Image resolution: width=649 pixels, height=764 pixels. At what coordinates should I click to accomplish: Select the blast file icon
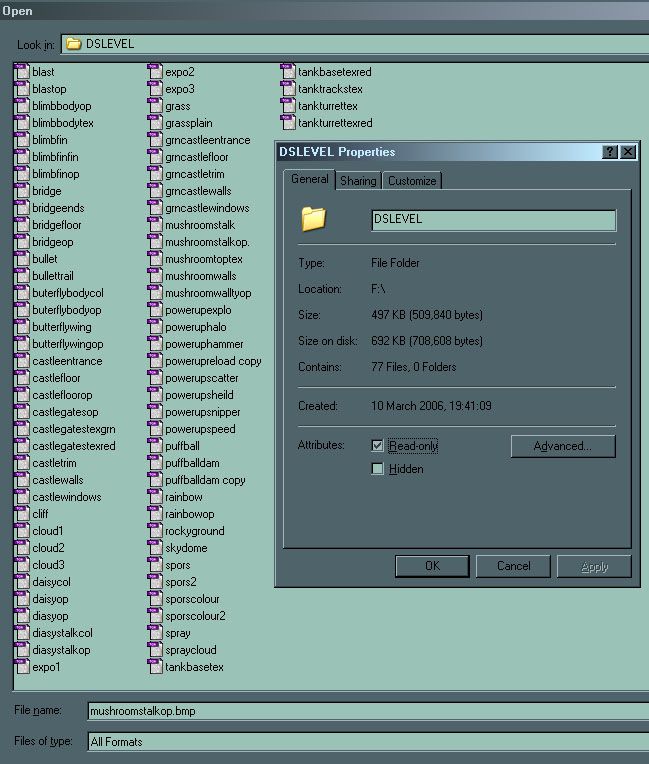(22, 72)
